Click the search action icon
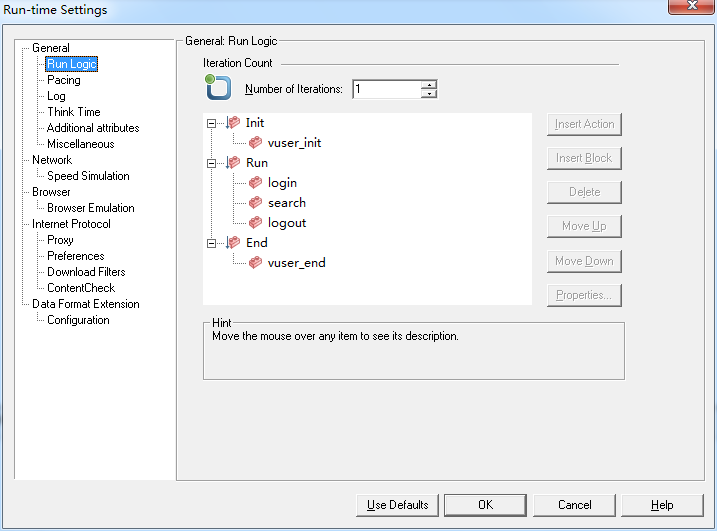717x531 pixels. pos(255,203)
